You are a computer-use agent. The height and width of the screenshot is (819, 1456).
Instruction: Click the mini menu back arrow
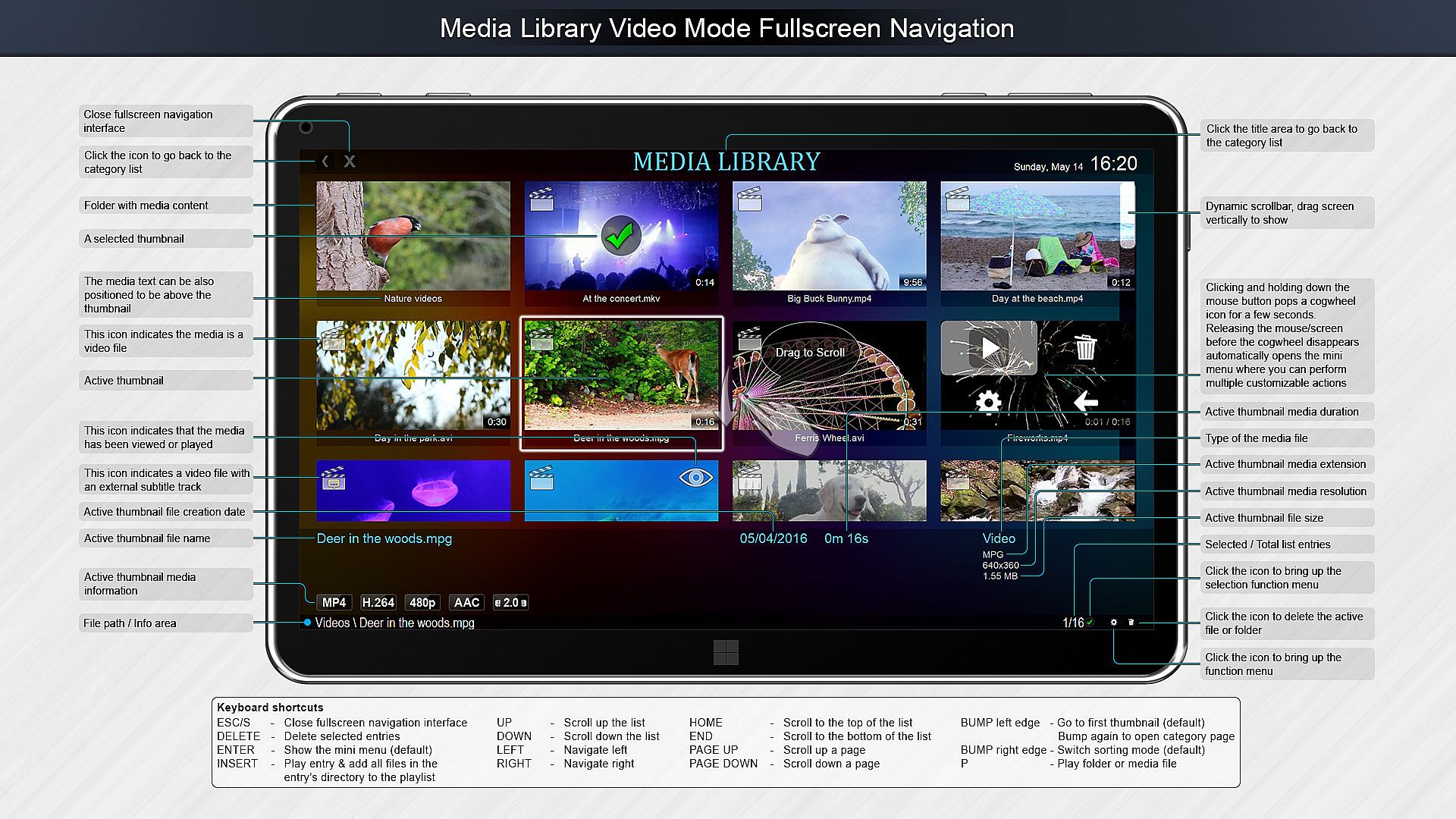pos(1085,401)
